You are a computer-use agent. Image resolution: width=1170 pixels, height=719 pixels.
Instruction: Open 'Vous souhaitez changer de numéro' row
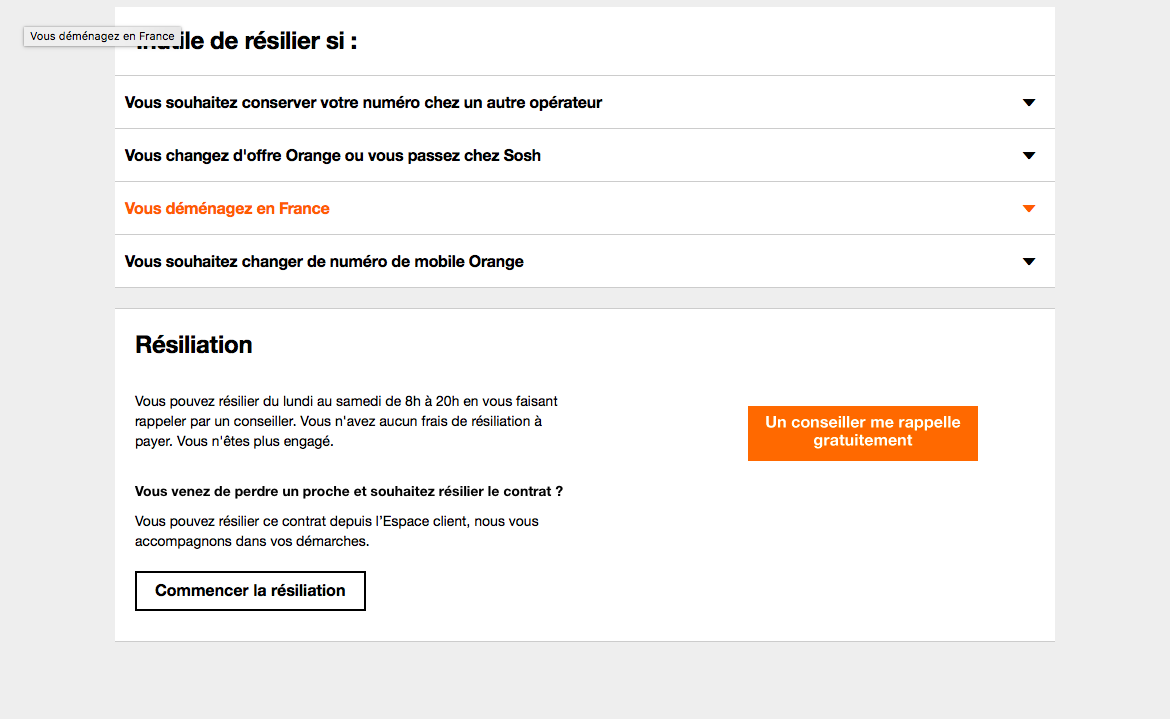tap(324, 261)
